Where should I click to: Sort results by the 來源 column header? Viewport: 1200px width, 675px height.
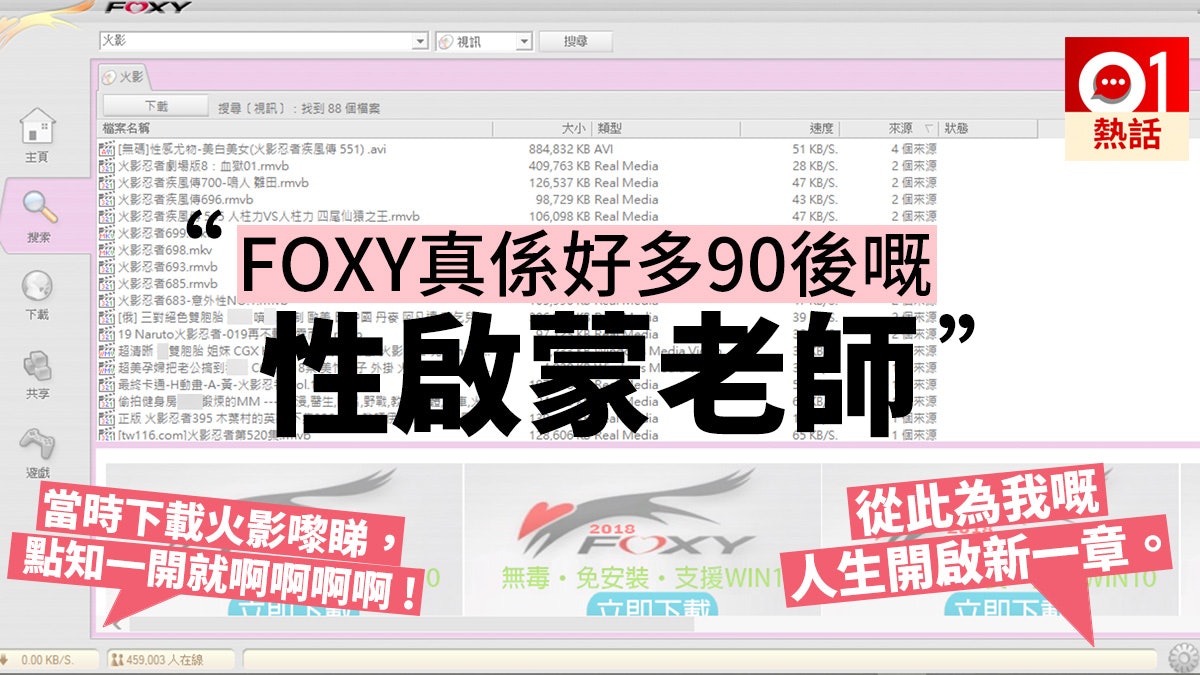coord(900,128)
